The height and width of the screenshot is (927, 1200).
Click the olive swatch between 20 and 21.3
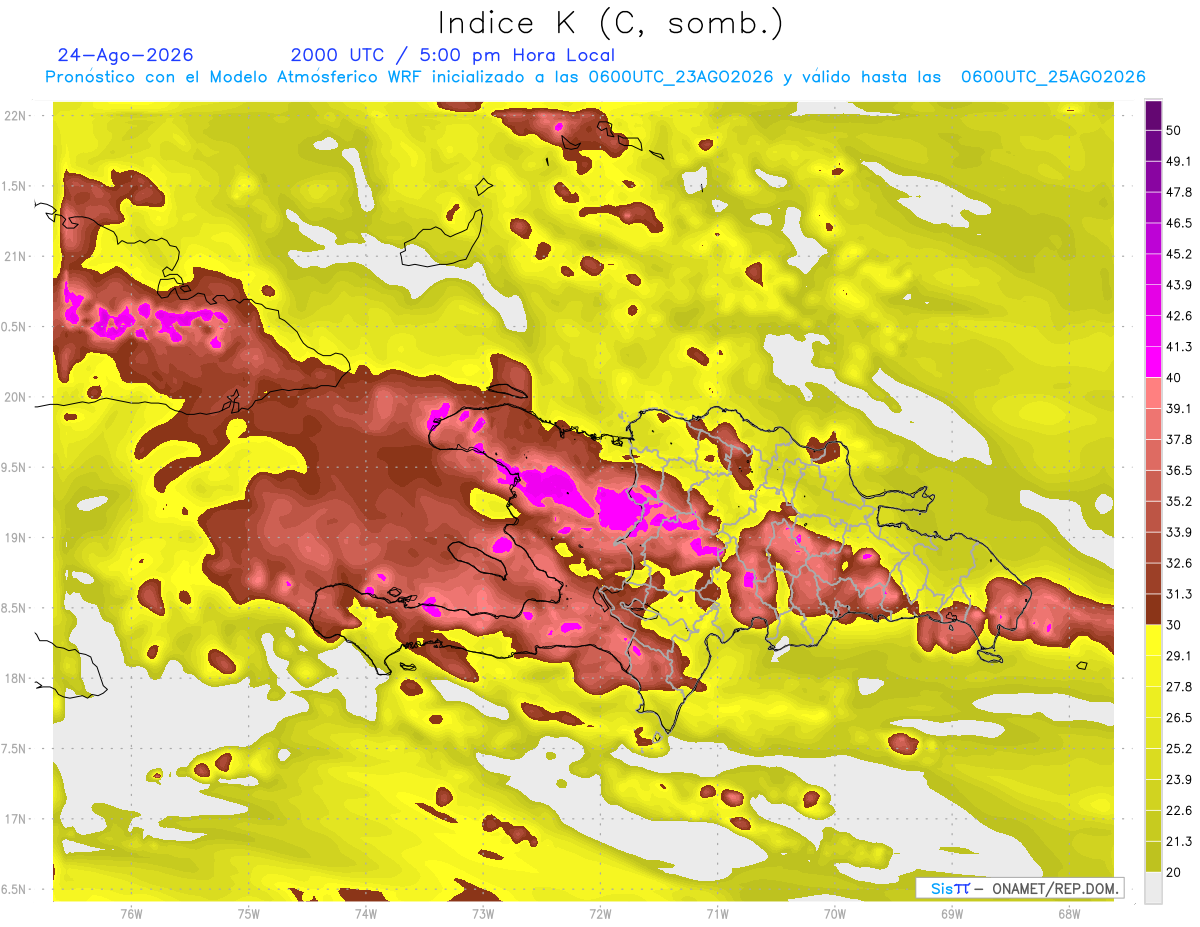pyautogui.click(x=1153, y=857)
